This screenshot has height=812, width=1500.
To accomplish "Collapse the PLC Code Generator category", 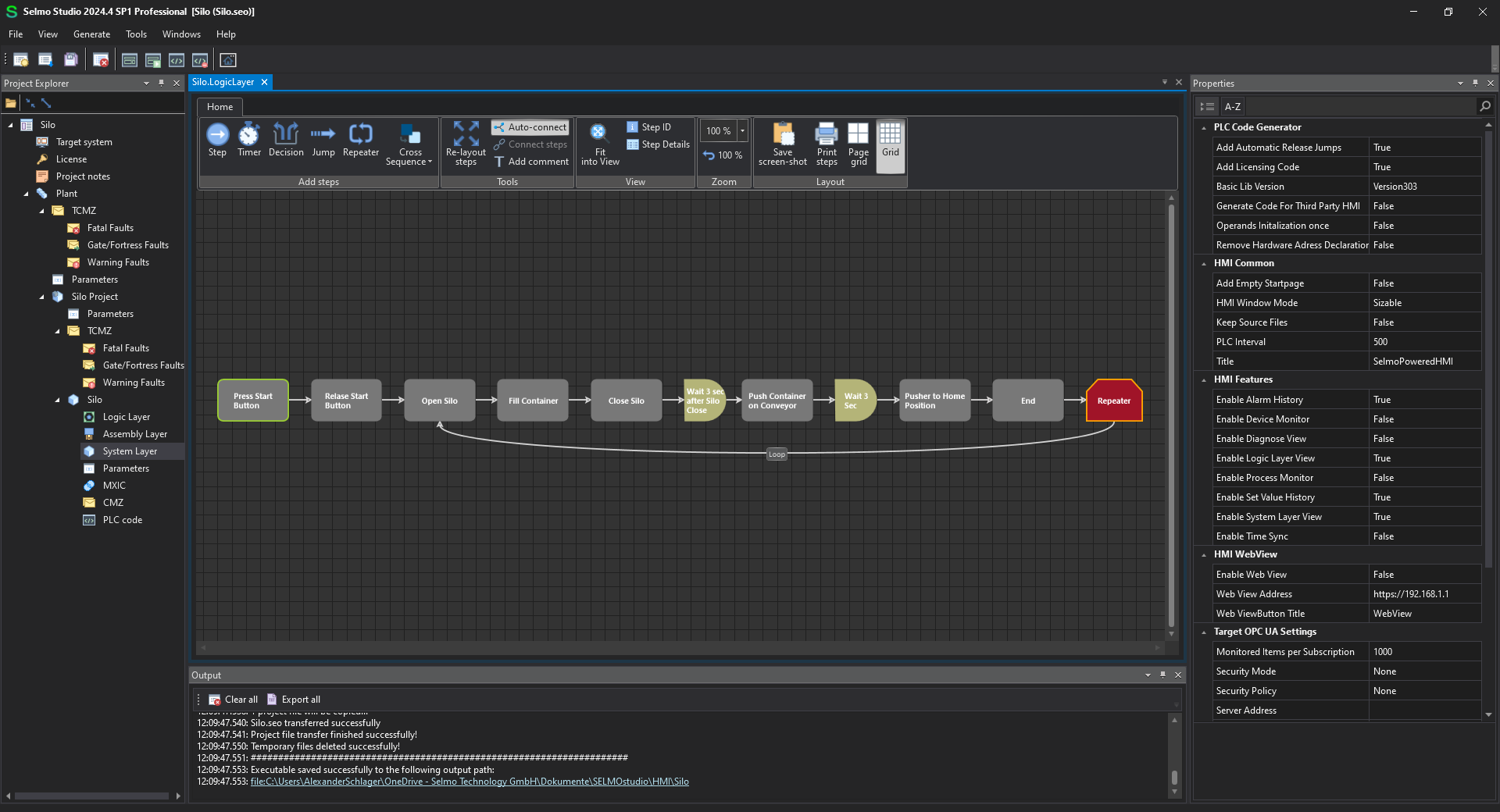I will 1204,127.
